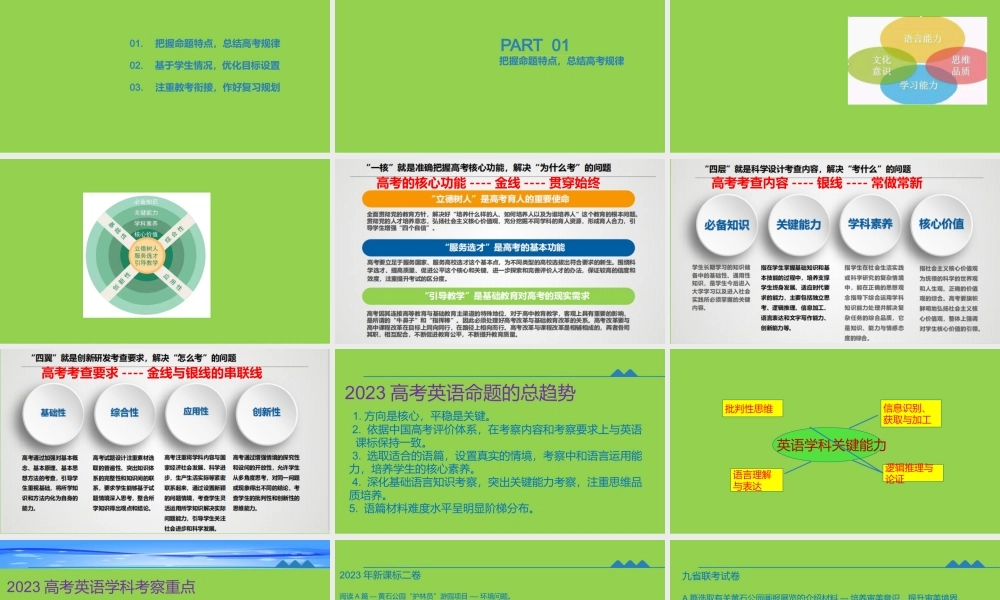Click the heading 2023 高考英语命题的总趋势
This screenshot has height=600, width=1000.
click(460, 393)
